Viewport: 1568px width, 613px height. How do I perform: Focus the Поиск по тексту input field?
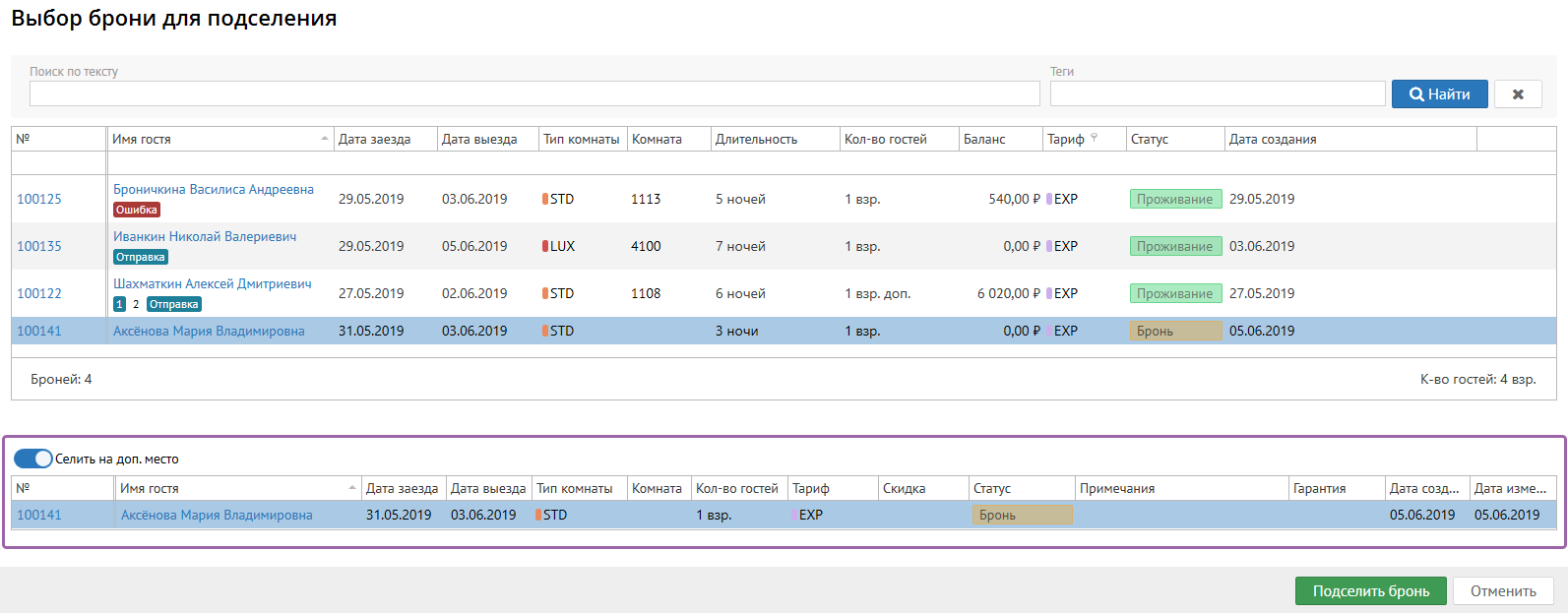pyautogui.click(x=534, y=93)
